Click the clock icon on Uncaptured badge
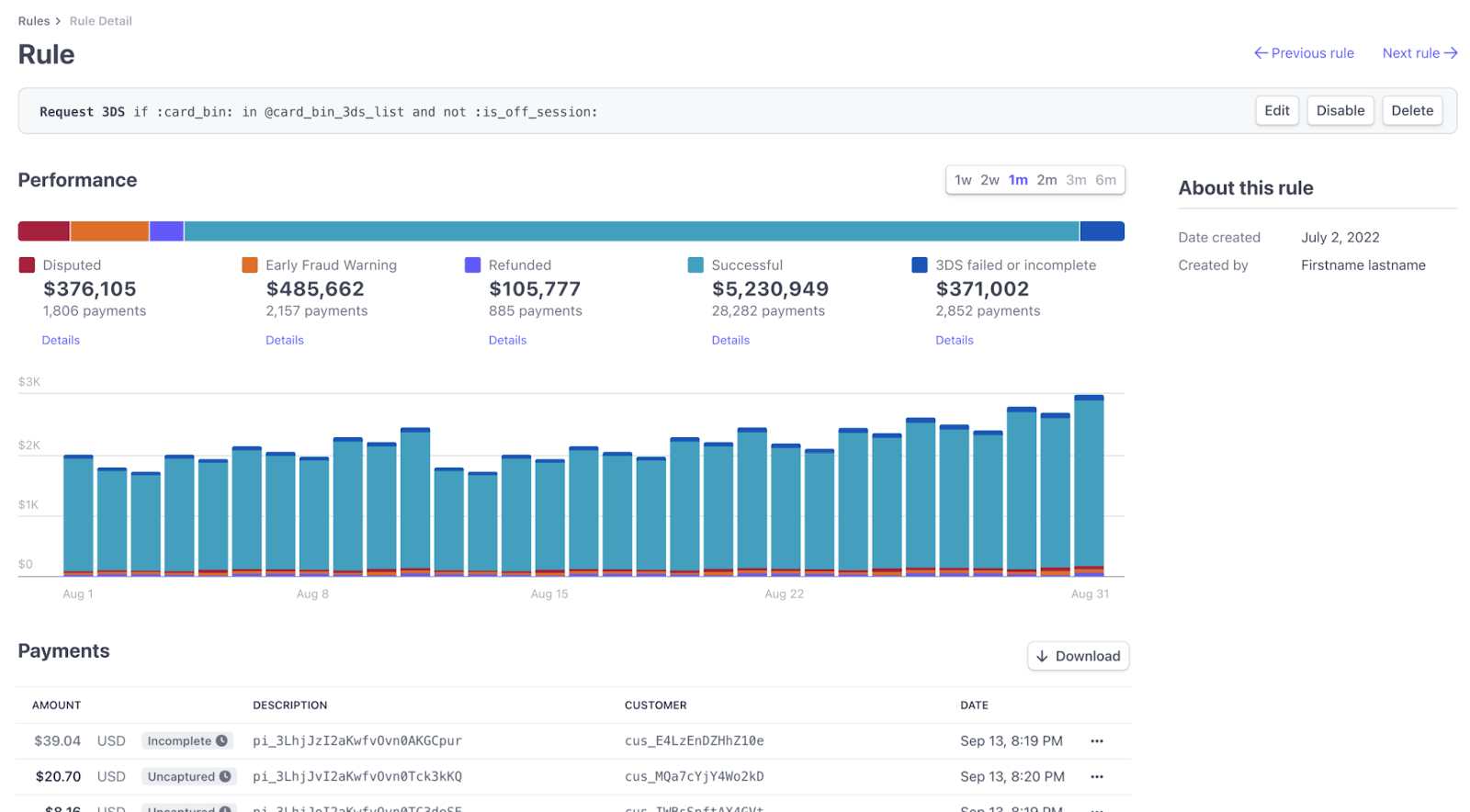1470x812 pixels. click(x=225, y=777)
